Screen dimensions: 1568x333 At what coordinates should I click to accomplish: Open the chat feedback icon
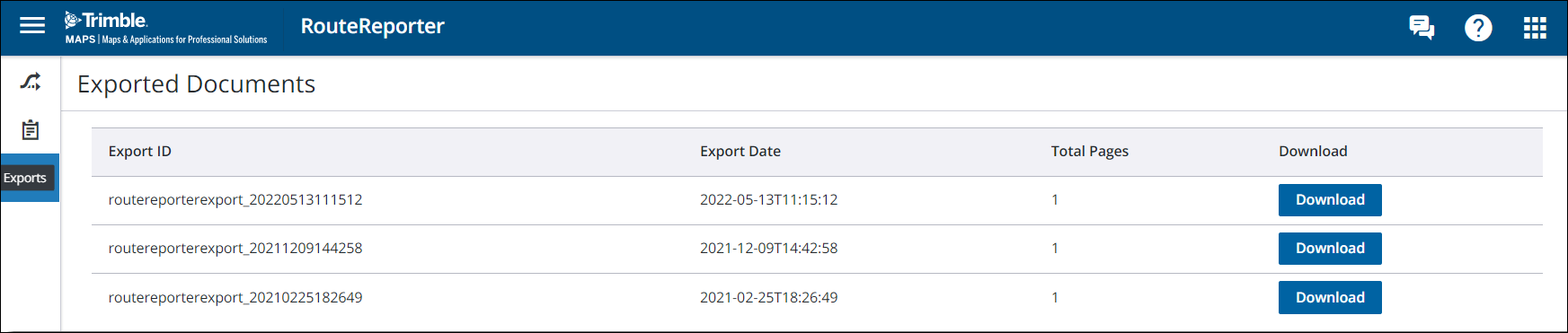pos(1422,28)
